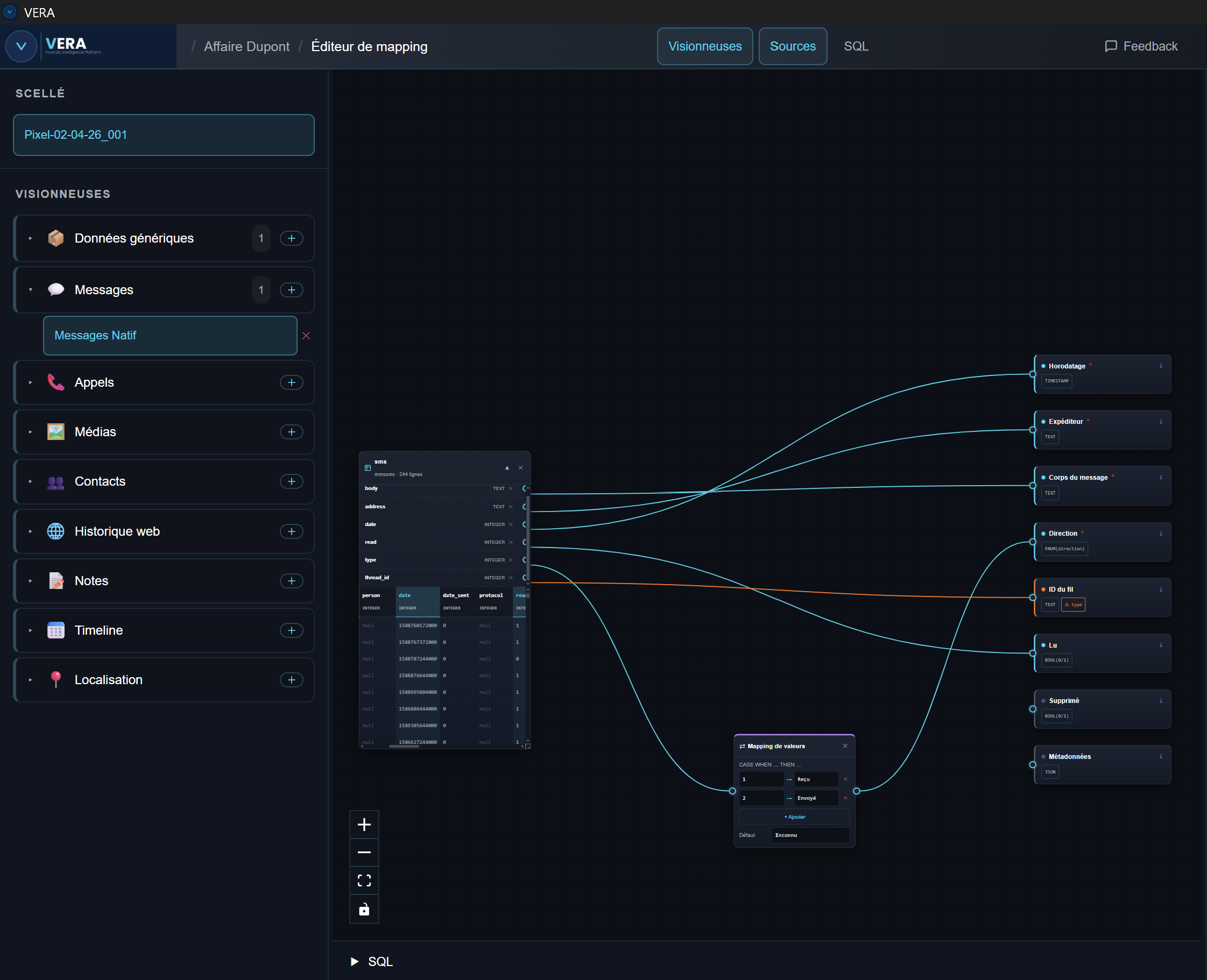
Task: Delete the Reçu mapping row
Action: (845, 779)
